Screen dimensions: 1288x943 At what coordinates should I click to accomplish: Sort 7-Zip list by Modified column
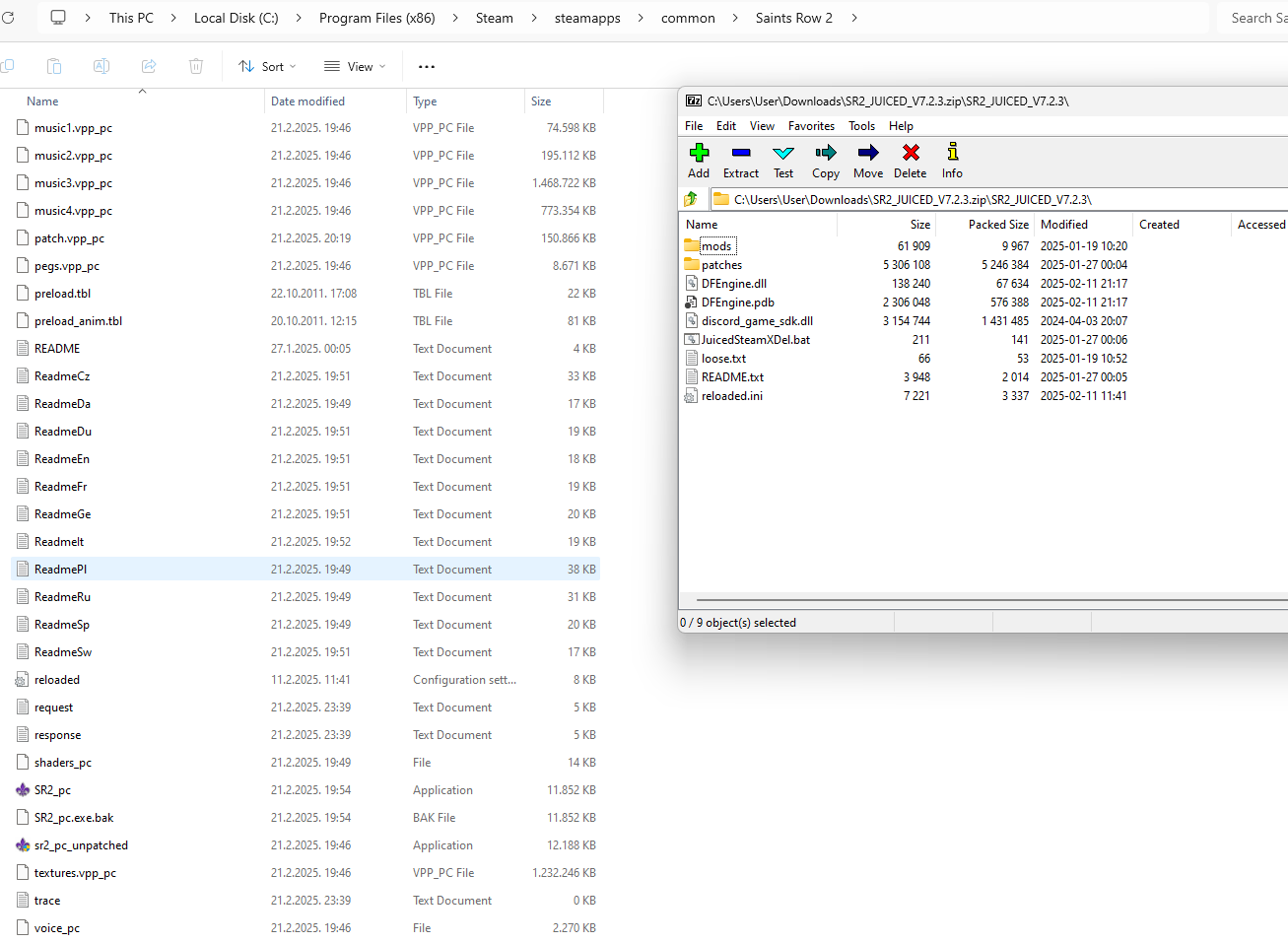pyautogui.click(x=1064, y=225)
